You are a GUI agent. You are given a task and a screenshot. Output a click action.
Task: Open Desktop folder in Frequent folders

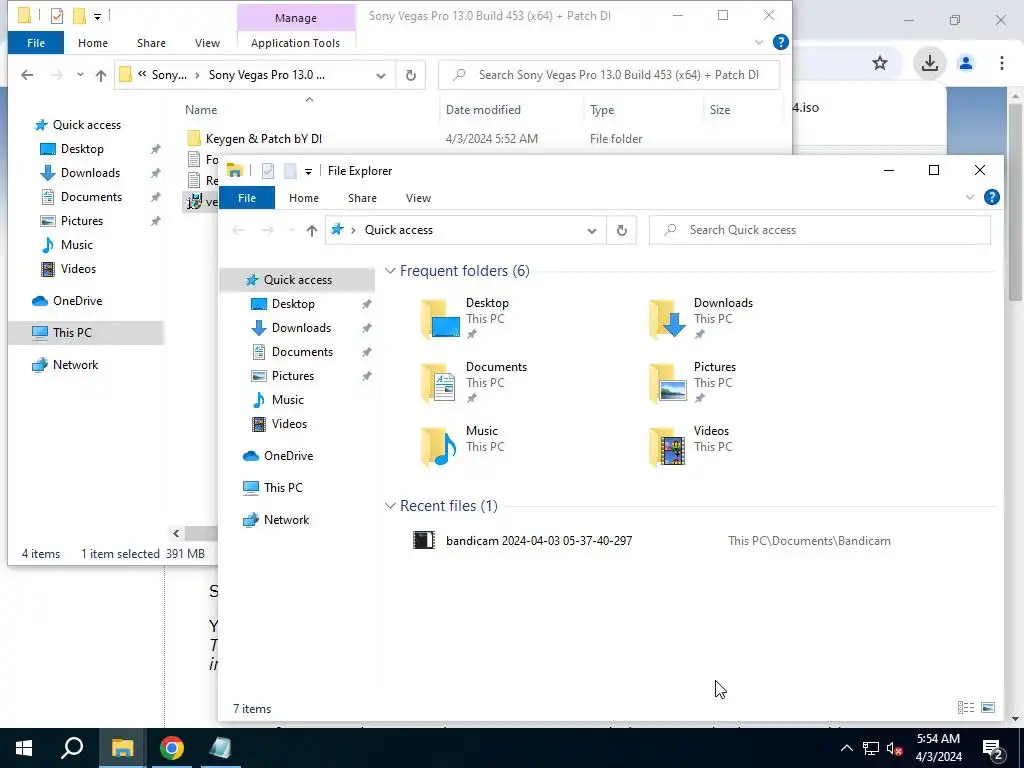tap(465, 318)
